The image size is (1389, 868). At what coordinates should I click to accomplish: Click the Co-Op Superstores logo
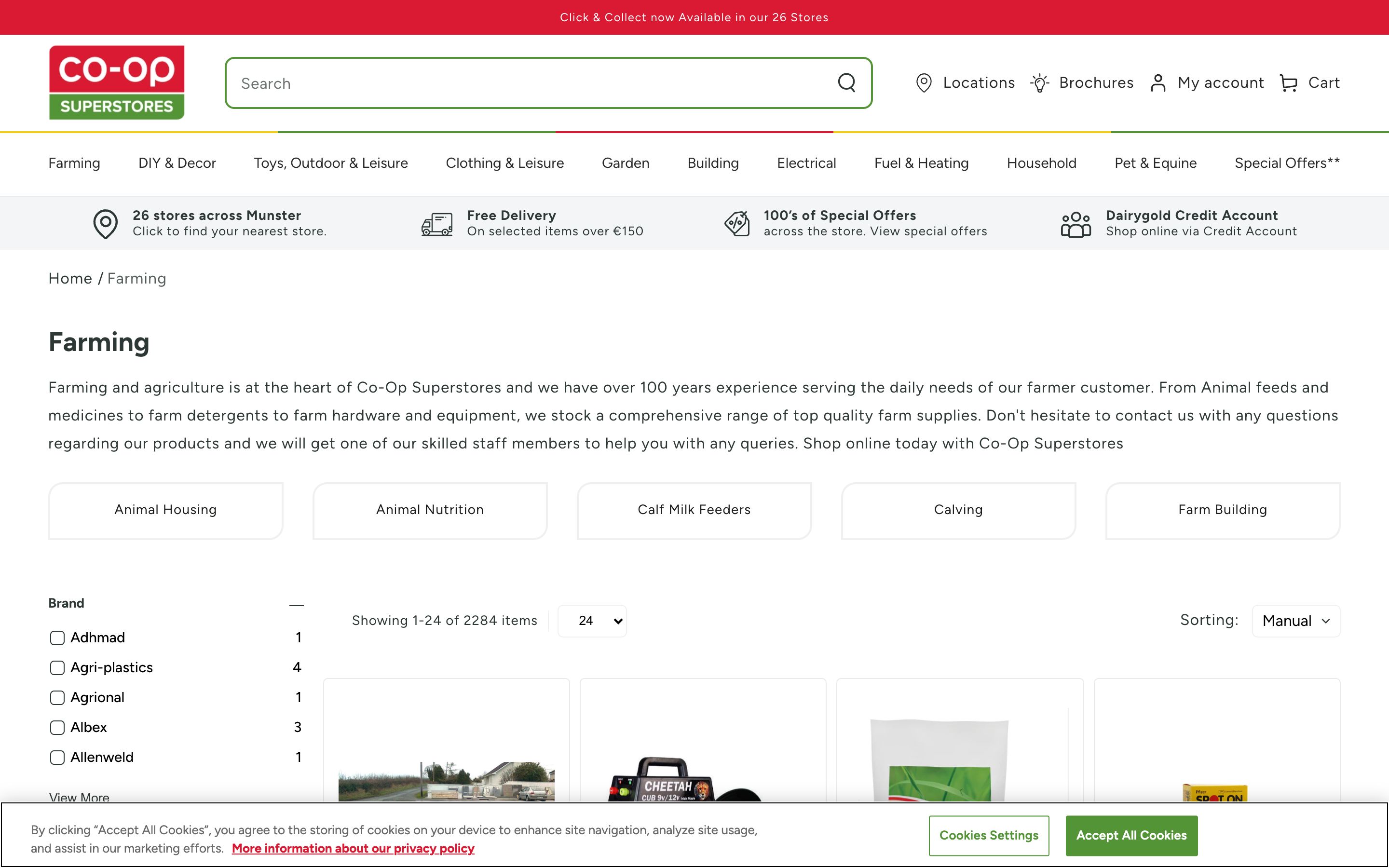tap(117, 82)
